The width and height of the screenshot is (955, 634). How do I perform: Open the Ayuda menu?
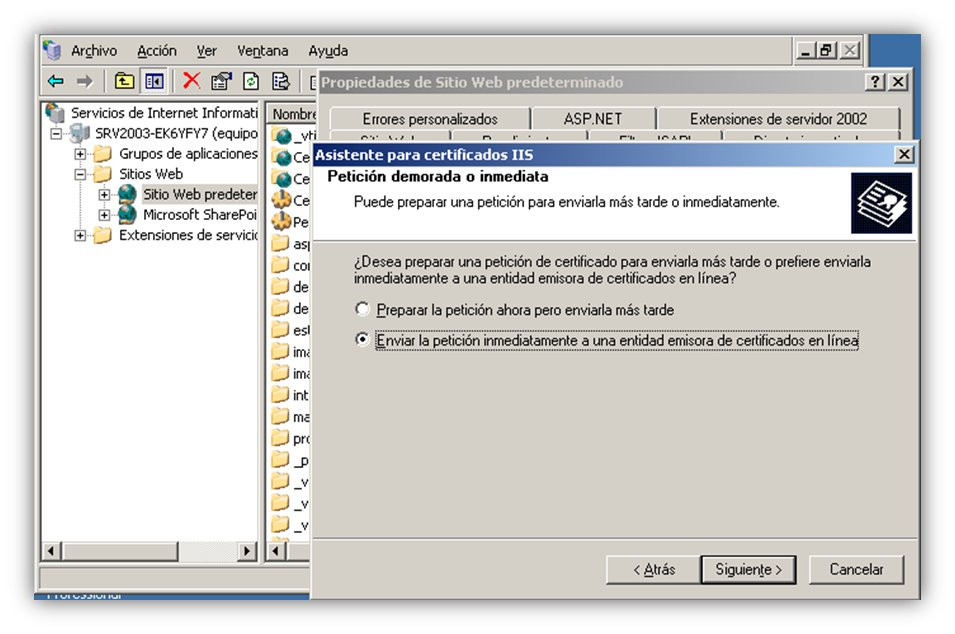coord(328,51)
